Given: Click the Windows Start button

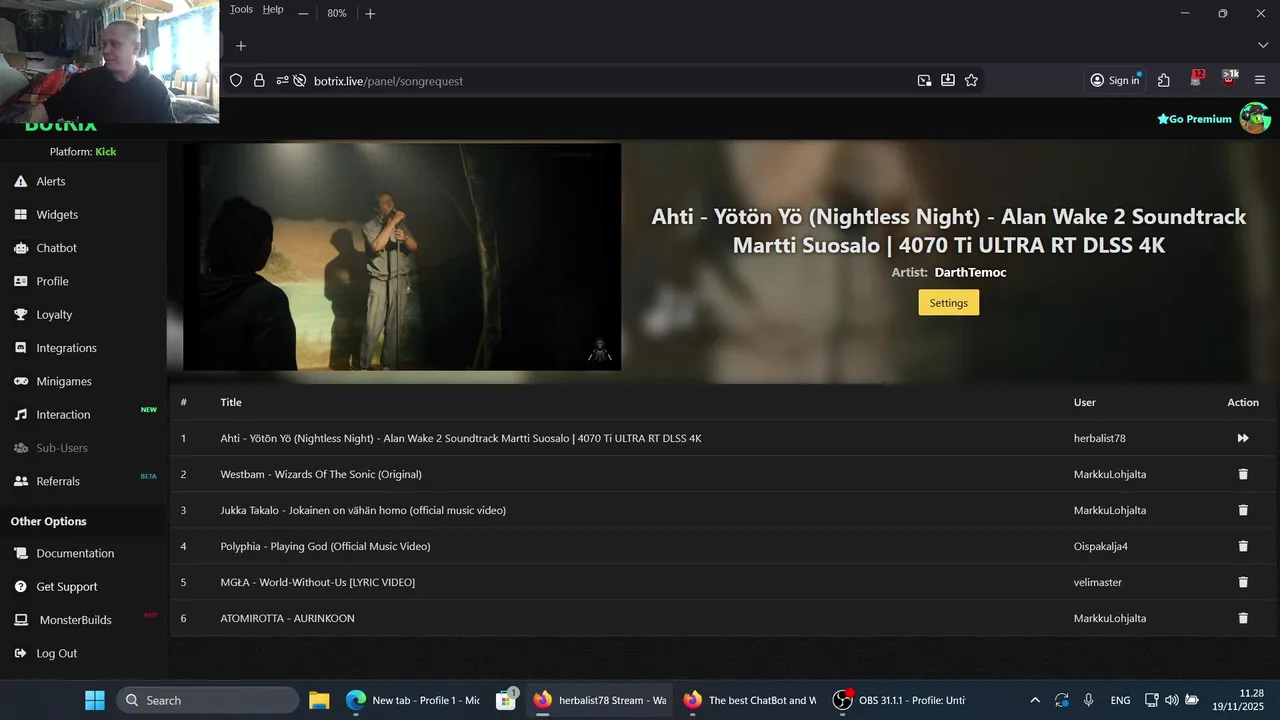Looking at the screenshot, I should [95, 700].
